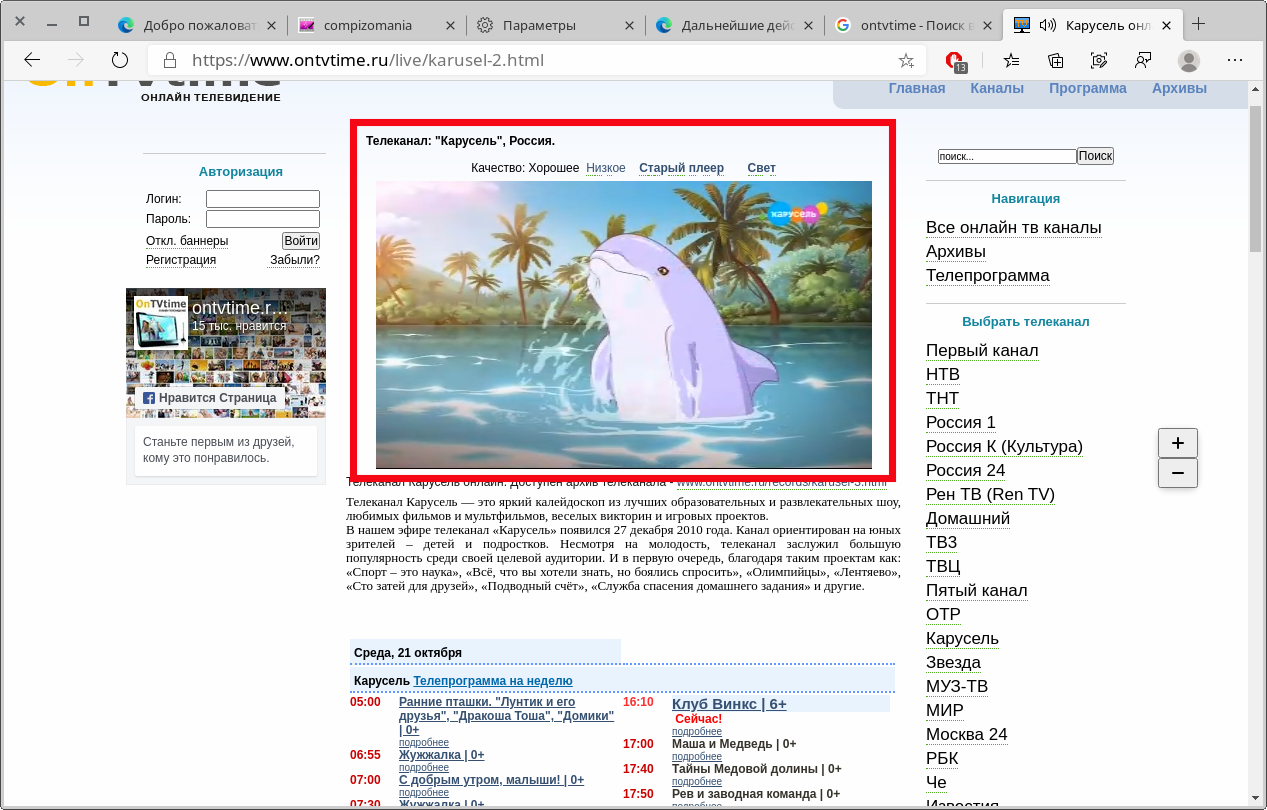
Task: Open the Collections icon
Action: 1055,60
